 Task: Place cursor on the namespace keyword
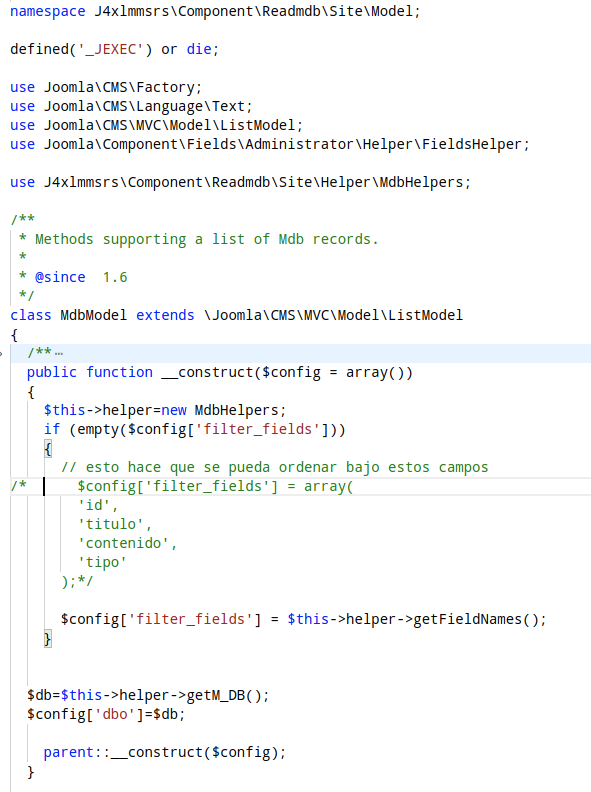[x=47, y=11]
